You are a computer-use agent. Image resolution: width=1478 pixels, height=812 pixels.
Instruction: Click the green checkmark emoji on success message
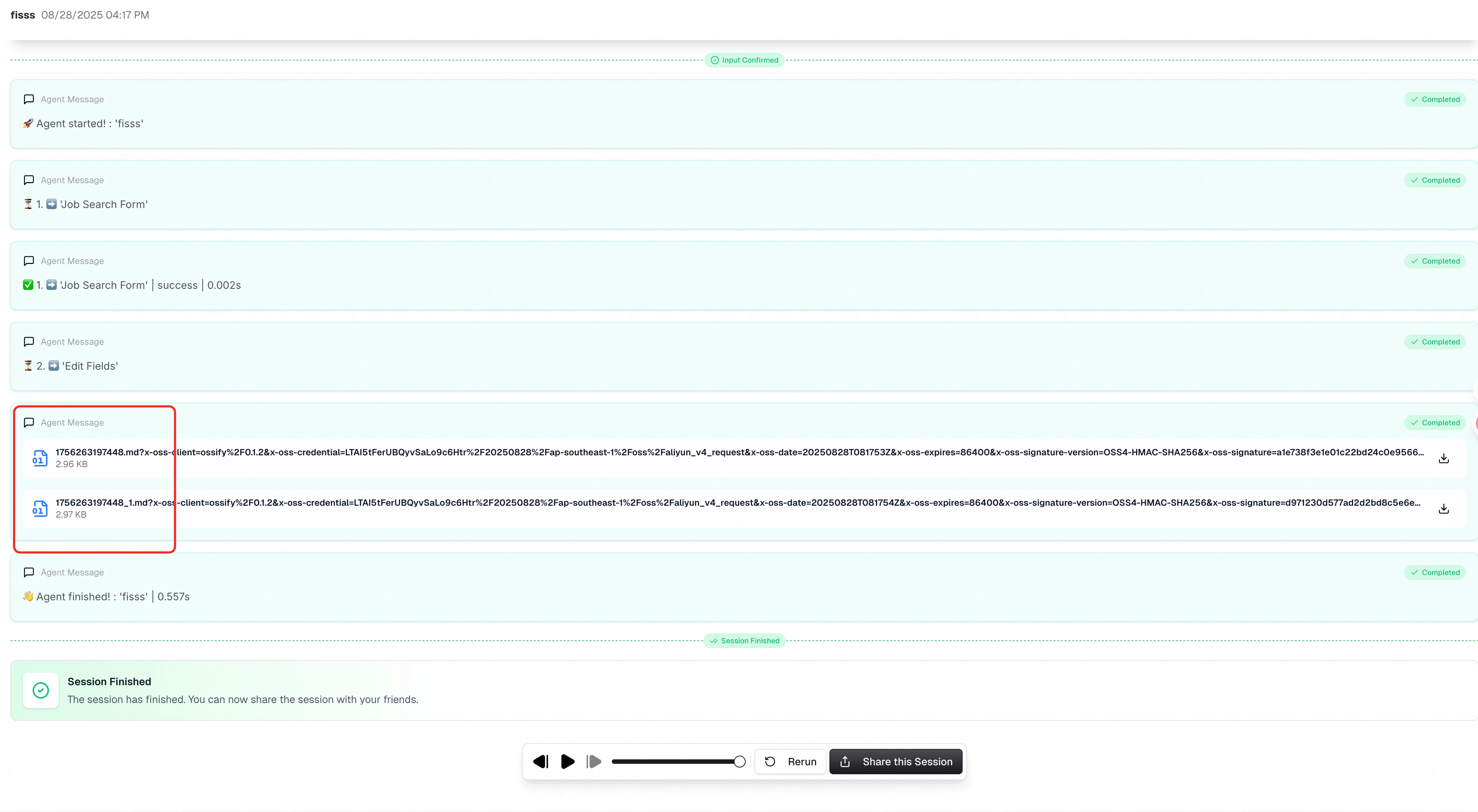(28, 285)
